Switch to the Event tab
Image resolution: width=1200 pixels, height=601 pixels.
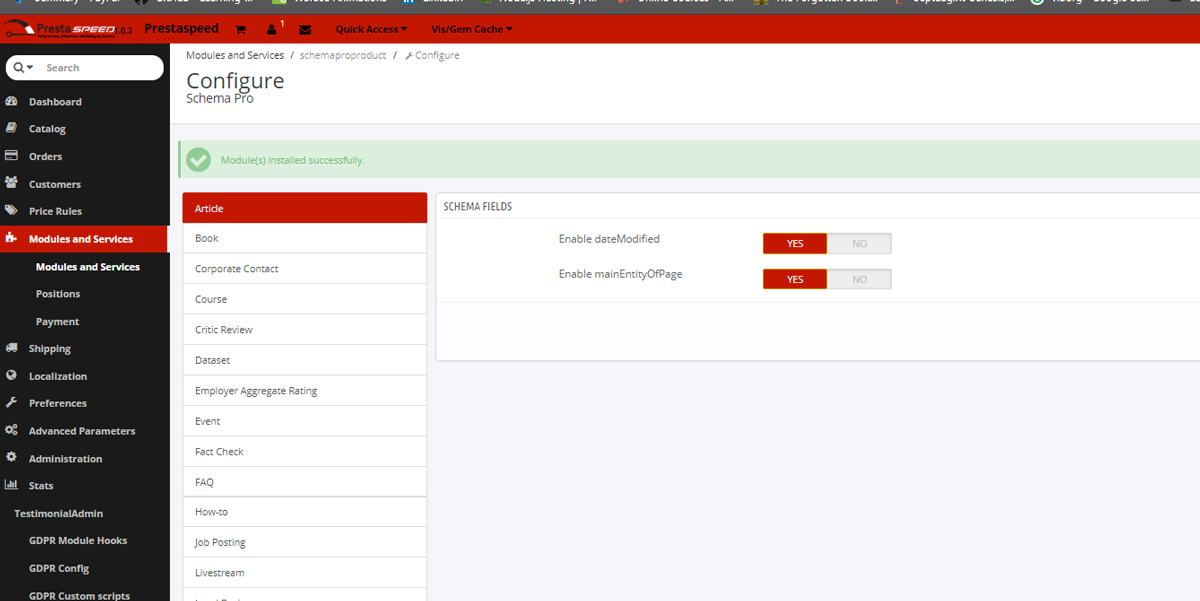[305, 421]
